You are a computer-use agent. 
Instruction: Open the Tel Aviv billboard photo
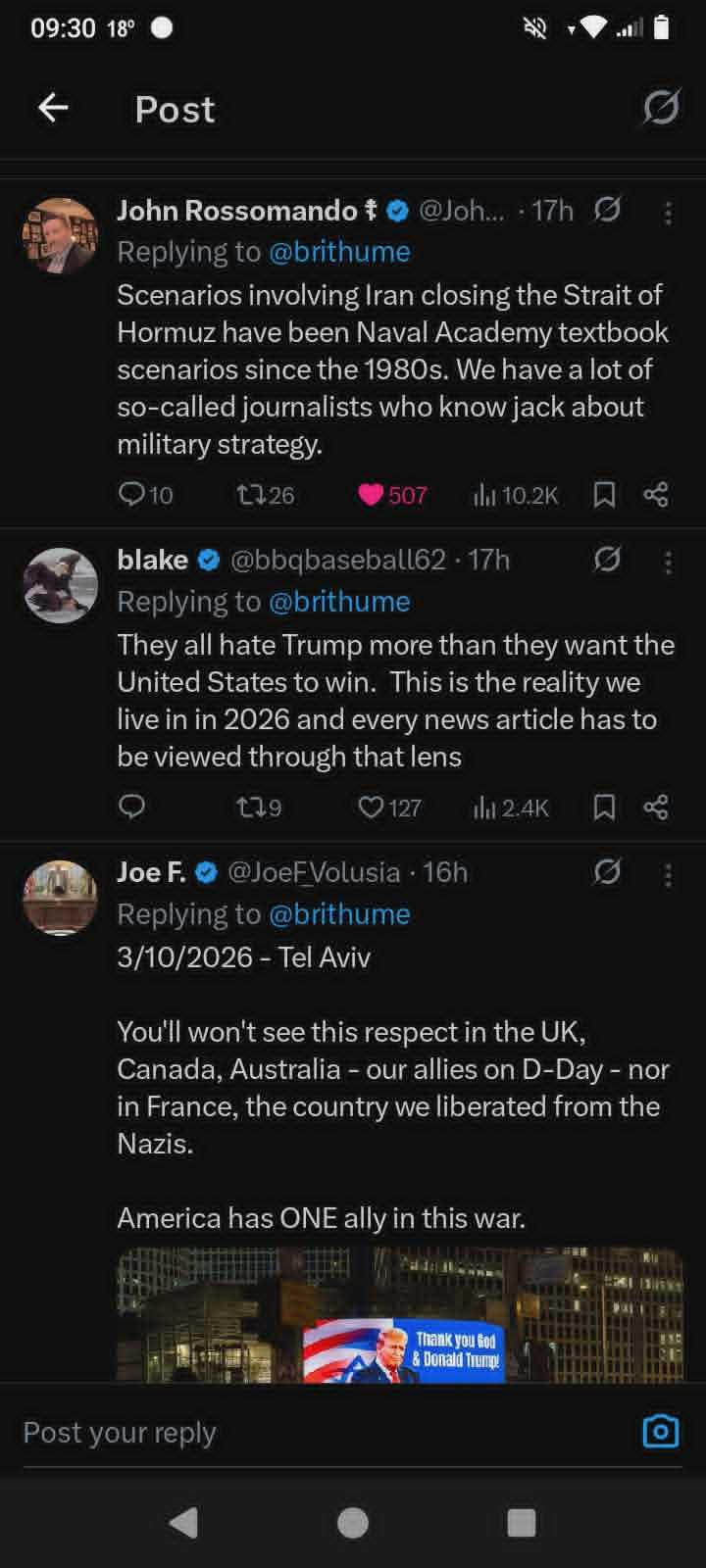(400, 1315)
